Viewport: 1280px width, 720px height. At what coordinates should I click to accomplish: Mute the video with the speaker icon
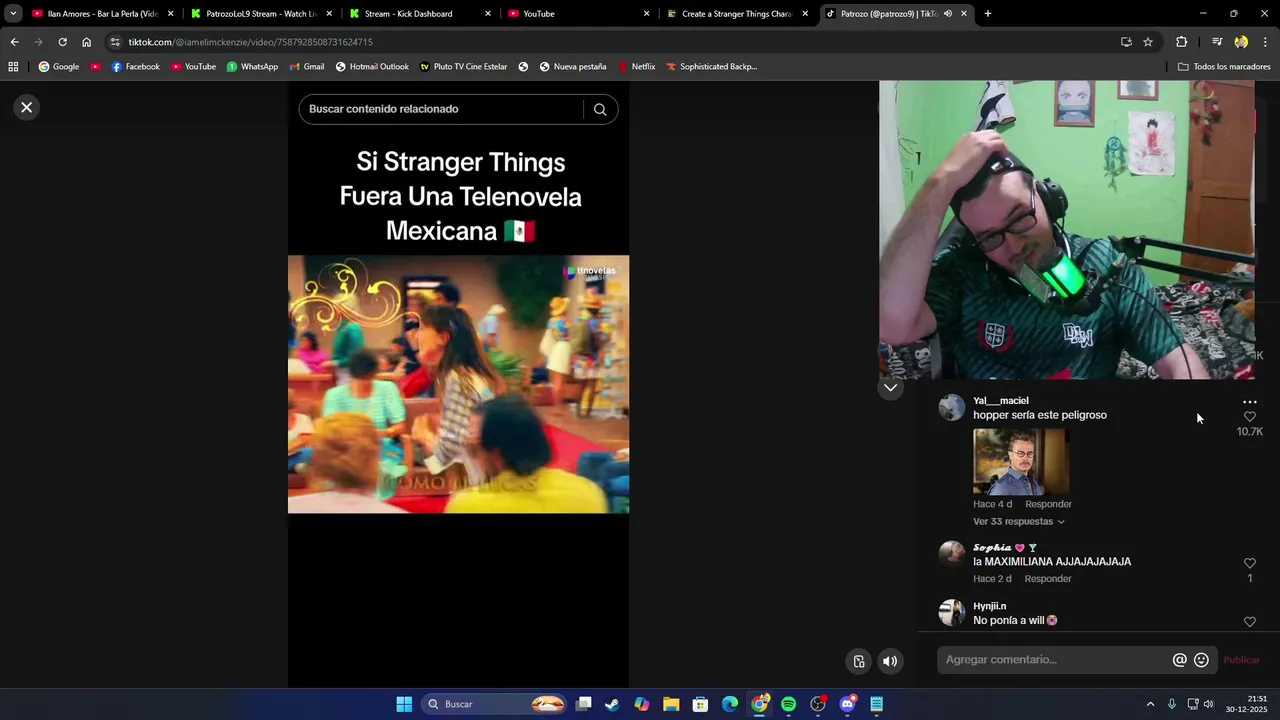pos(890,661)
